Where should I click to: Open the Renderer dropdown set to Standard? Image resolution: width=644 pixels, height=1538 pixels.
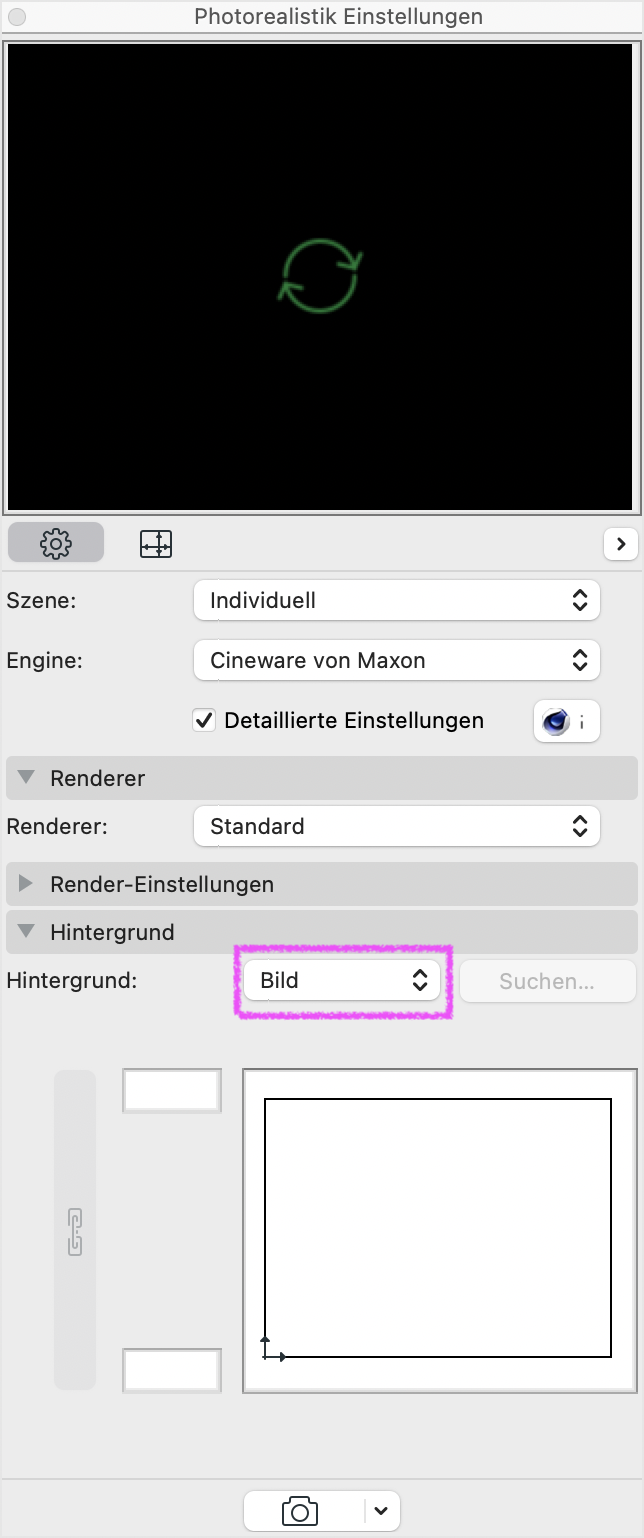coord(396,826)
